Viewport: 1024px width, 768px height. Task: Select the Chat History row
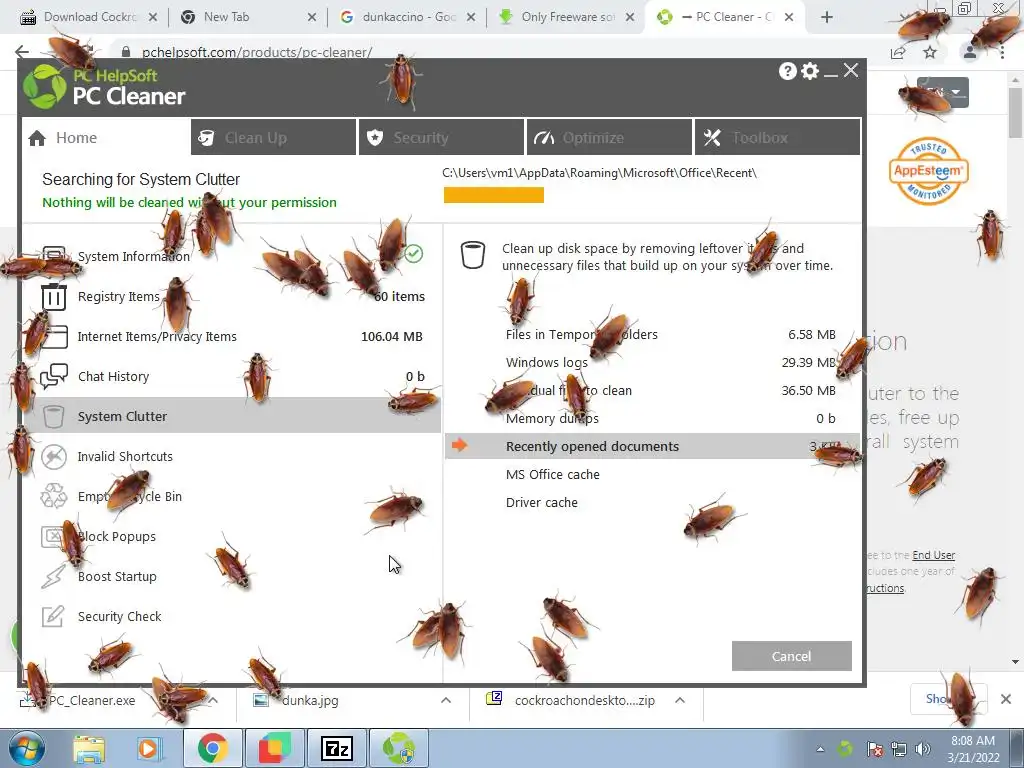(232, 376)
